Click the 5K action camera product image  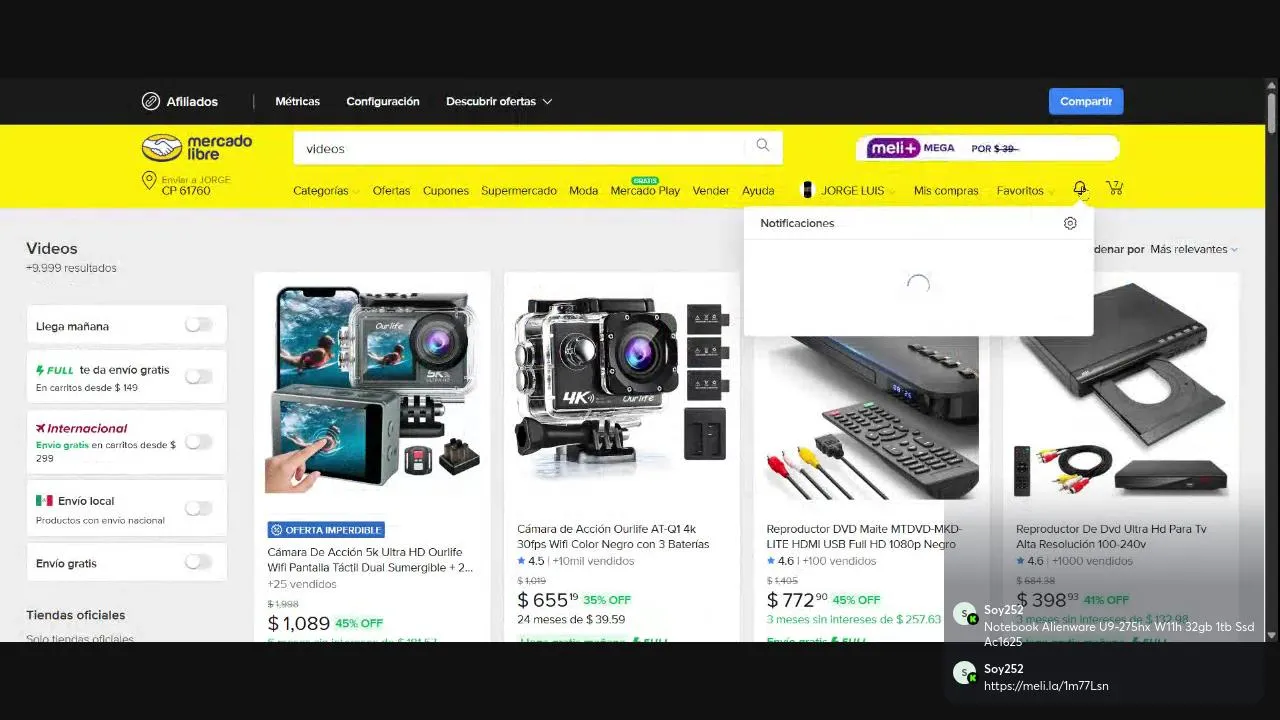pos(372,390)
